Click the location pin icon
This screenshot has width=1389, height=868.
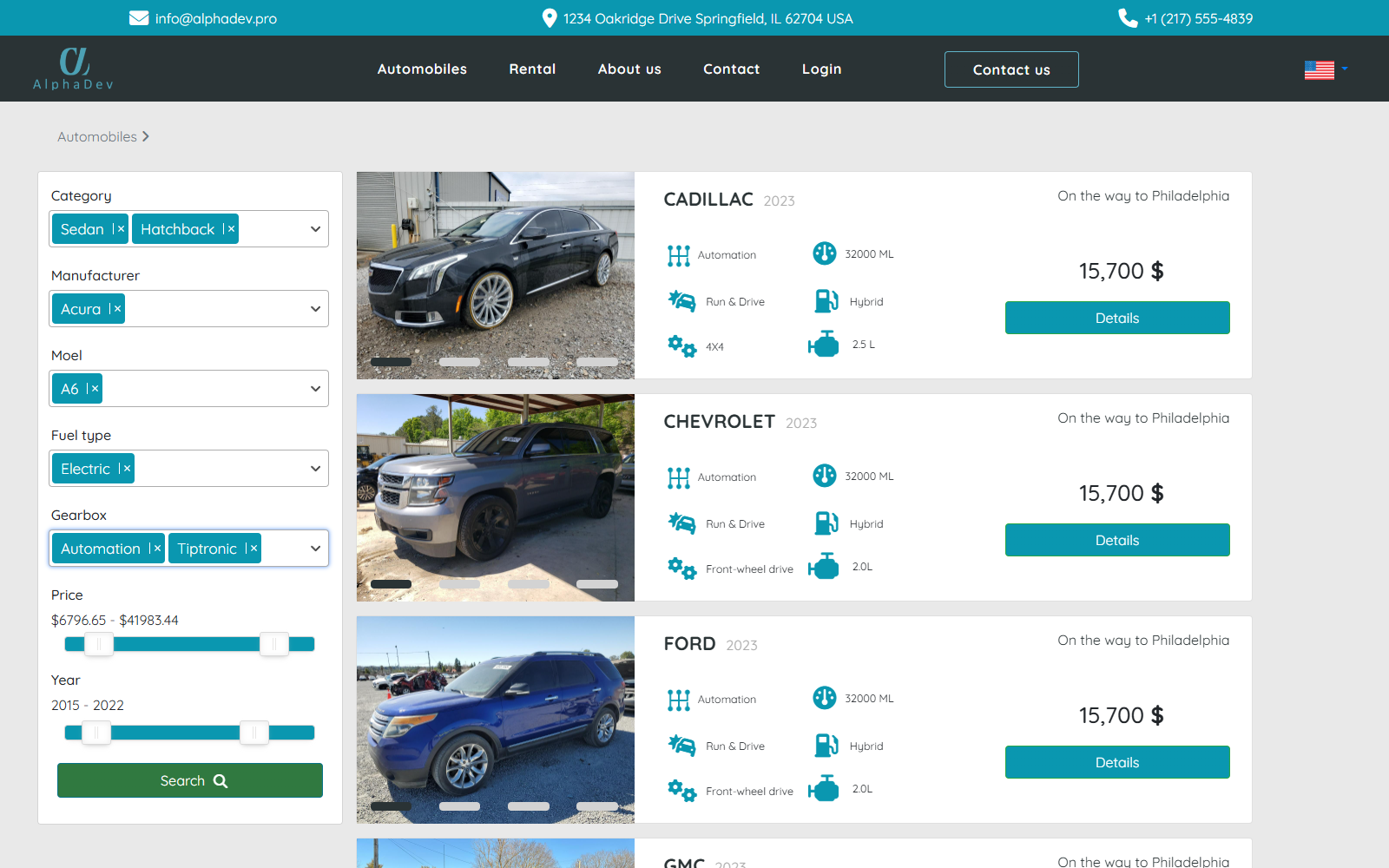point(549,18)
